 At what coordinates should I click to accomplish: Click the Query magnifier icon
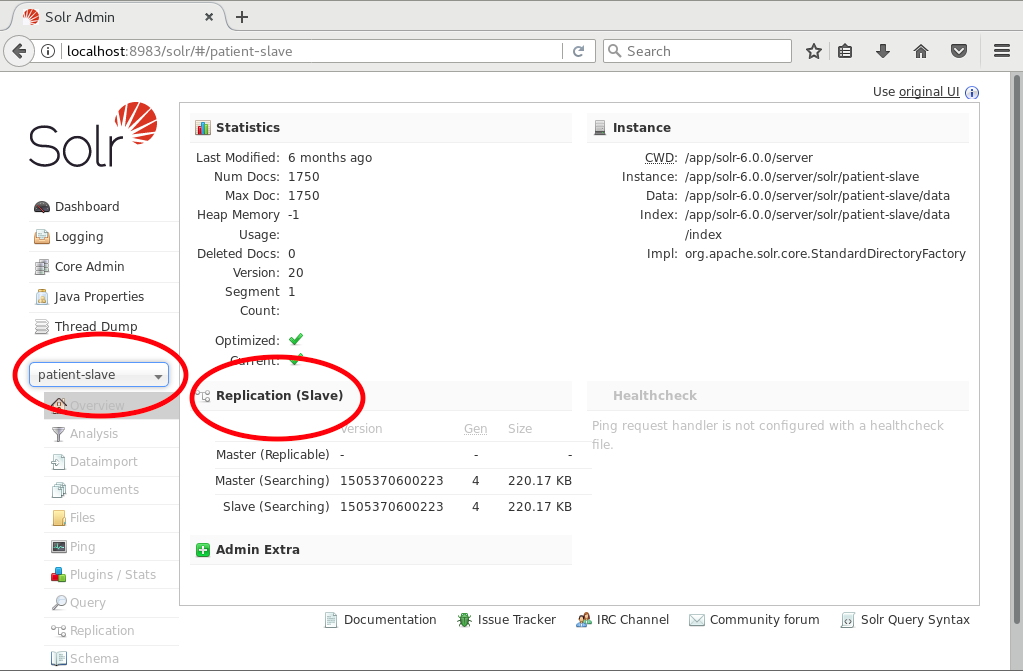[x=59, y=602]
